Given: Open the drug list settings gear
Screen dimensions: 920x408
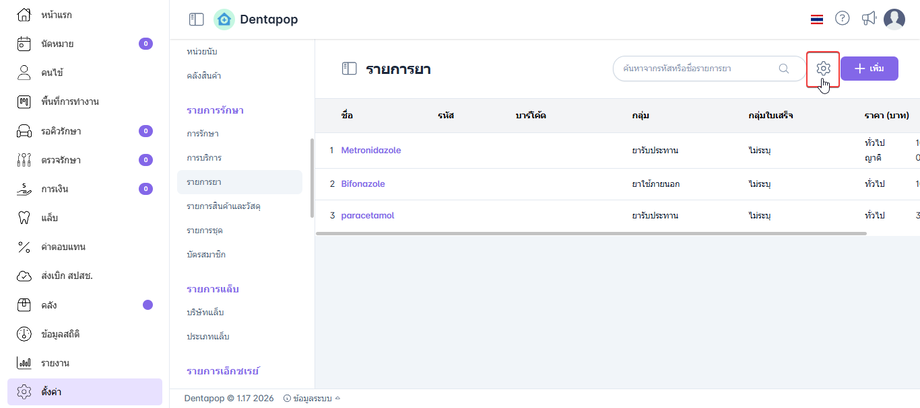Looking at the screenshot, I should point(823,68).
